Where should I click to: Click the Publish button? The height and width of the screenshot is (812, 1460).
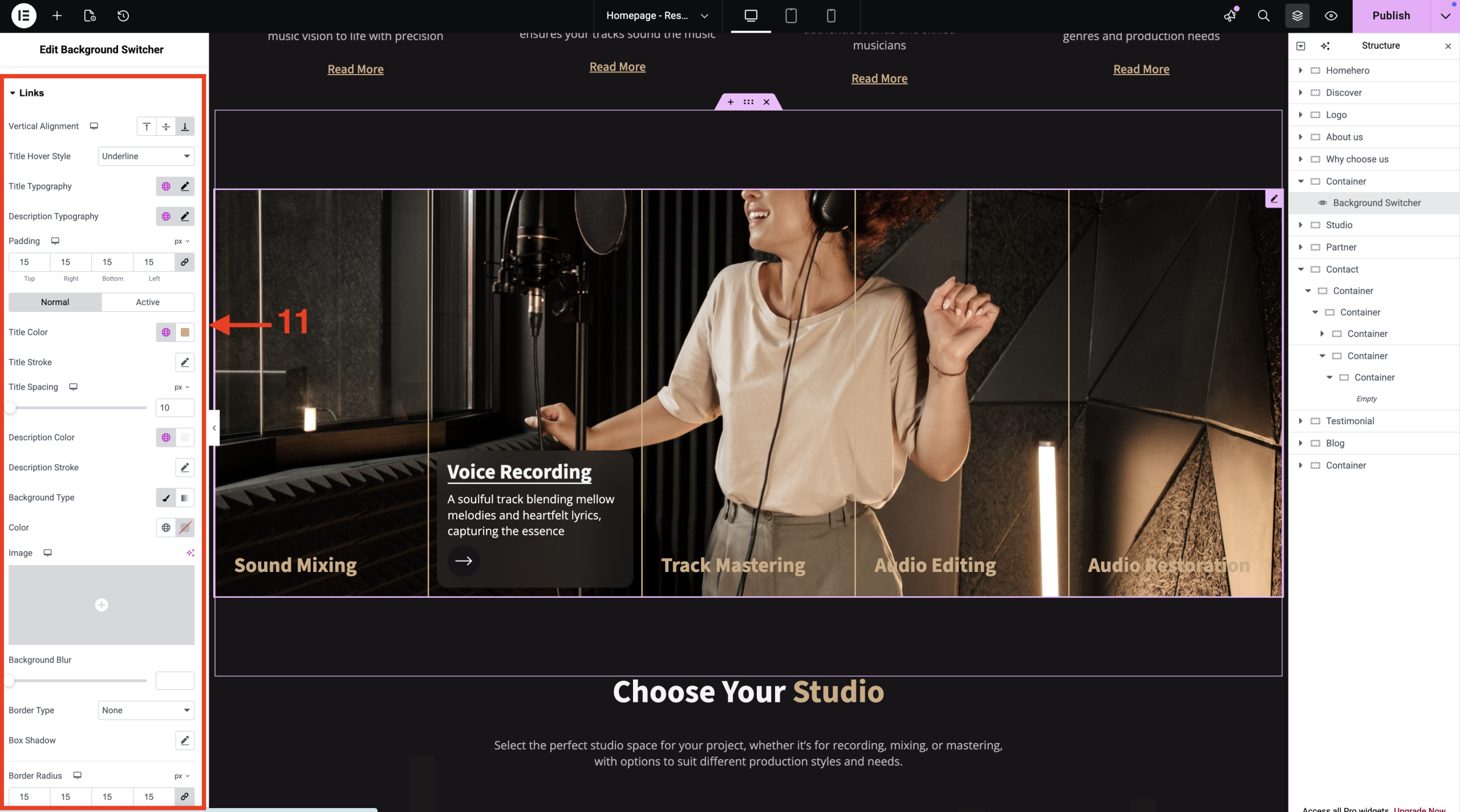tap(1391, 15)
